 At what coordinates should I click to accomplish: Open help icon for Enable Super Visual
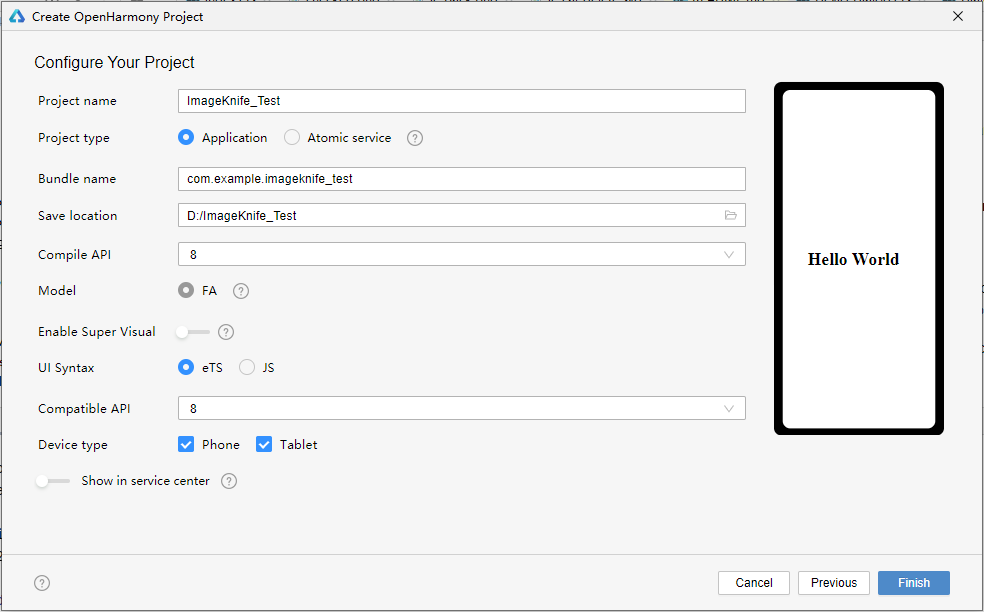coord(226,332)
